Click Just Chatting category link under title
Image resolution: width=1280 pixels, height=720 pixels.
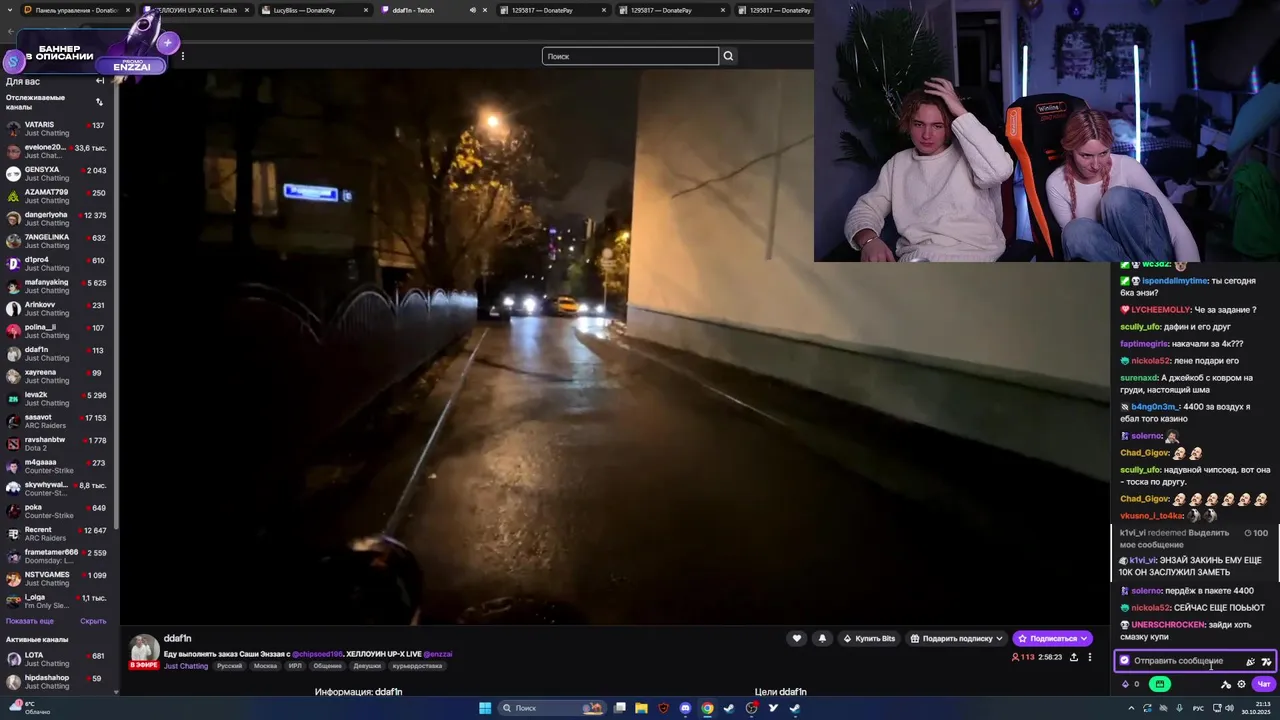click(186, 666)
